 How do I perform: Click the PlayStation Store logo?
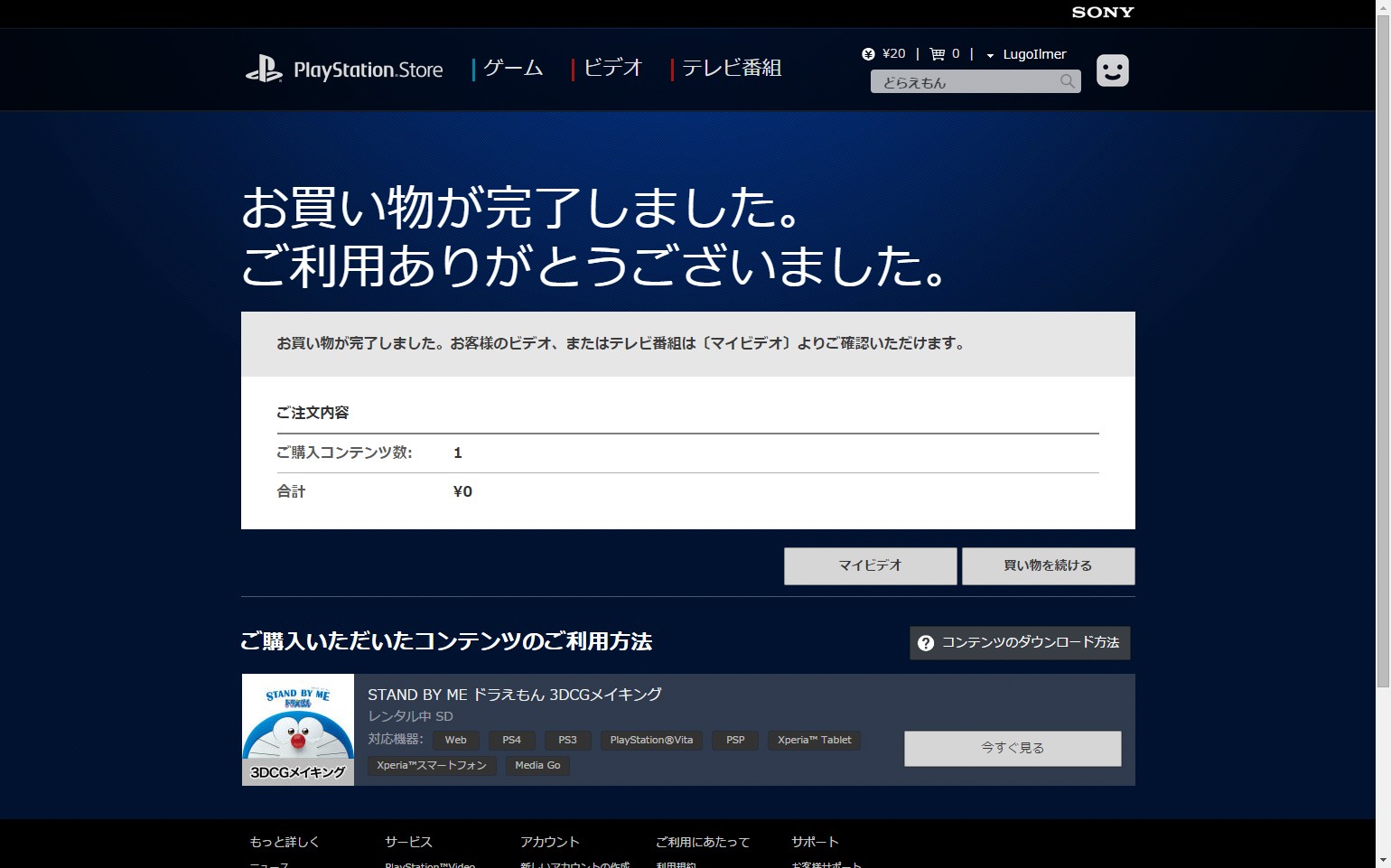click(344, 70)
